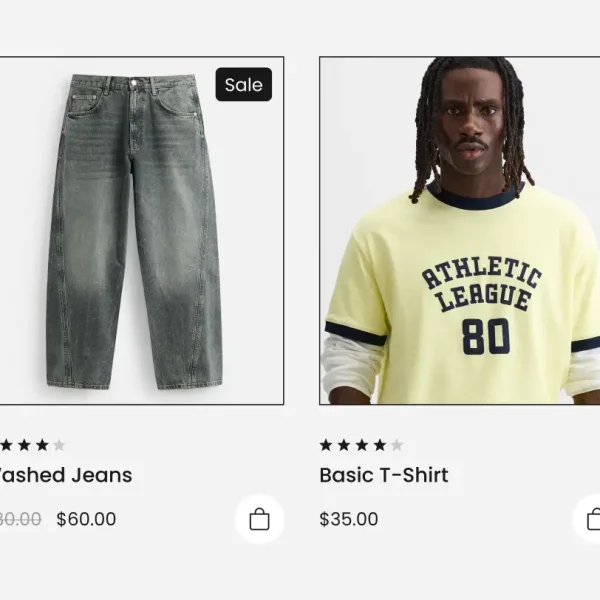
Task: Click first filled star of Basic T-Shirt rating
Action: tap(326, 445)
